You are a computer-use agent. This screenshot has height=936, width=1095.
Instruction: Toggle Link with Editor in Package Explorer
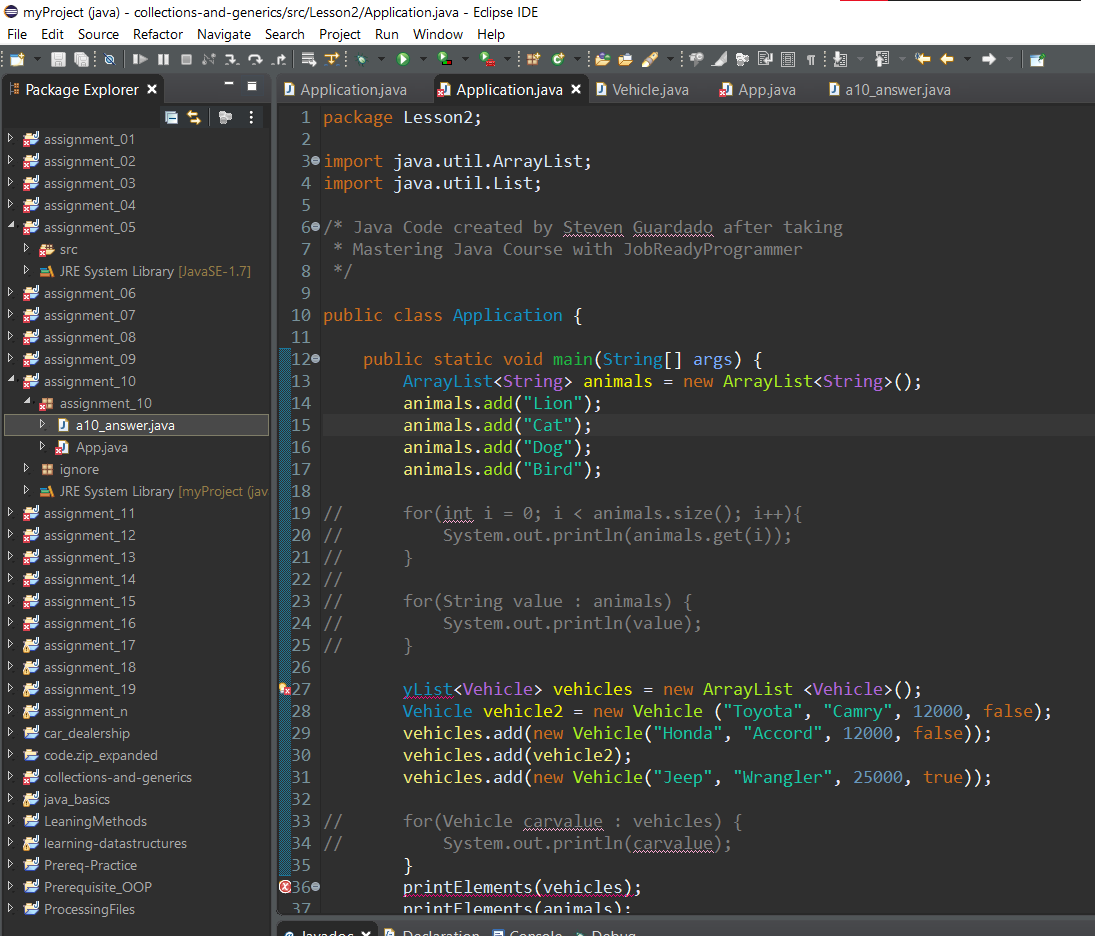tap(194, 118)
